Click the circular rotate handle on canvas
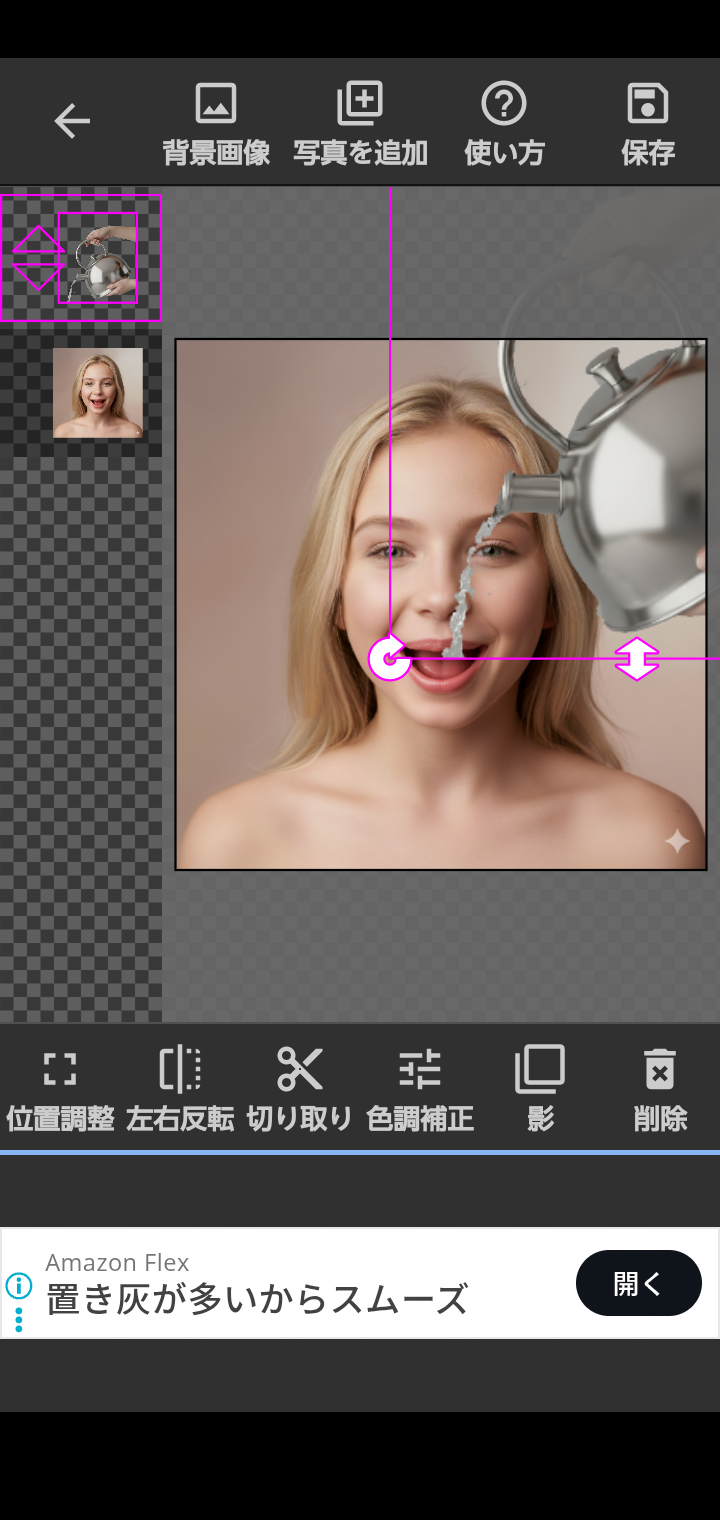 (389, 659)
